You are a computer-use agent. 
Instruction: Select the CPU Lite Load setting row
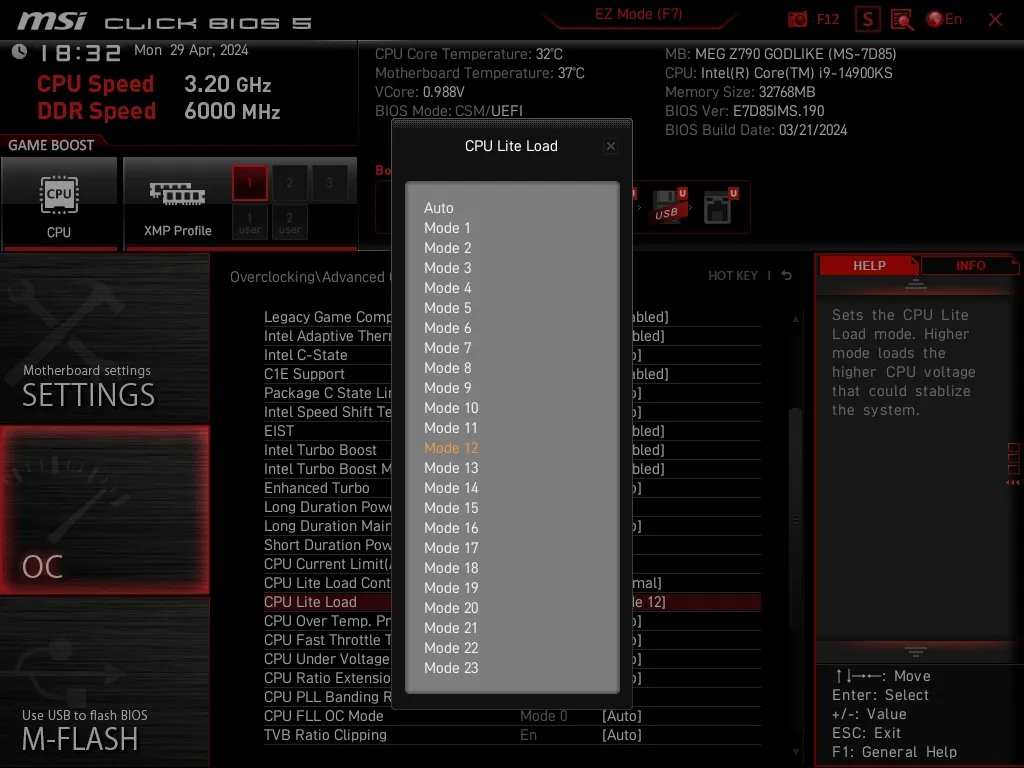[512, 602]
